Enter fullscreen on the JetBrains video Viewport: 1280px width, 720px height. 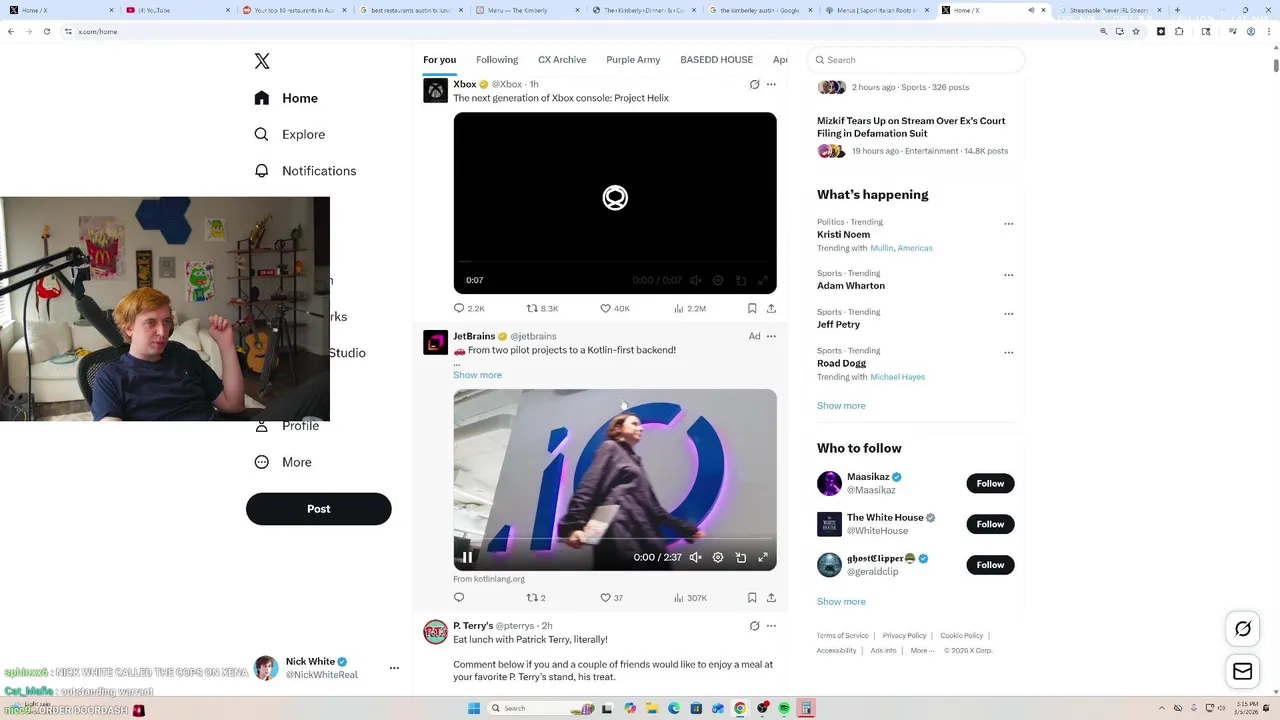click(x=763, y=558)
